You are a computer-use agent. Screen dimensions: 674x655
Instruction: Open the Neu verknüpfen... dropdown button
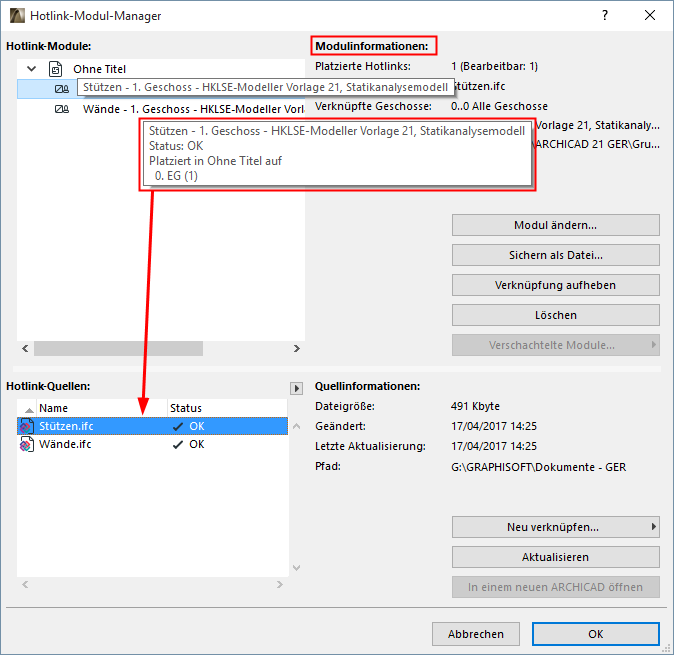[555, 527]
